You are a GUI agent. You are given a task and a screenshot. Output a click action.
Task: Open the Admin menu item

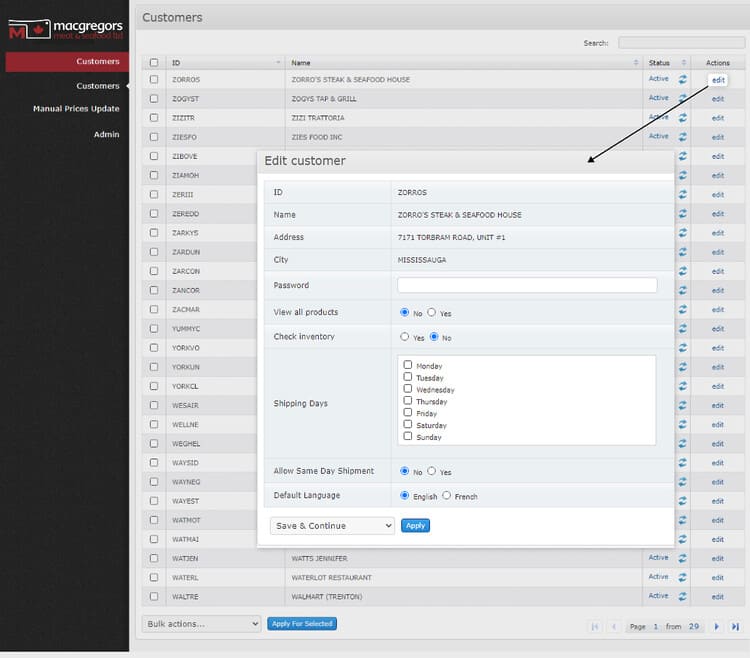tap(106, 134)
